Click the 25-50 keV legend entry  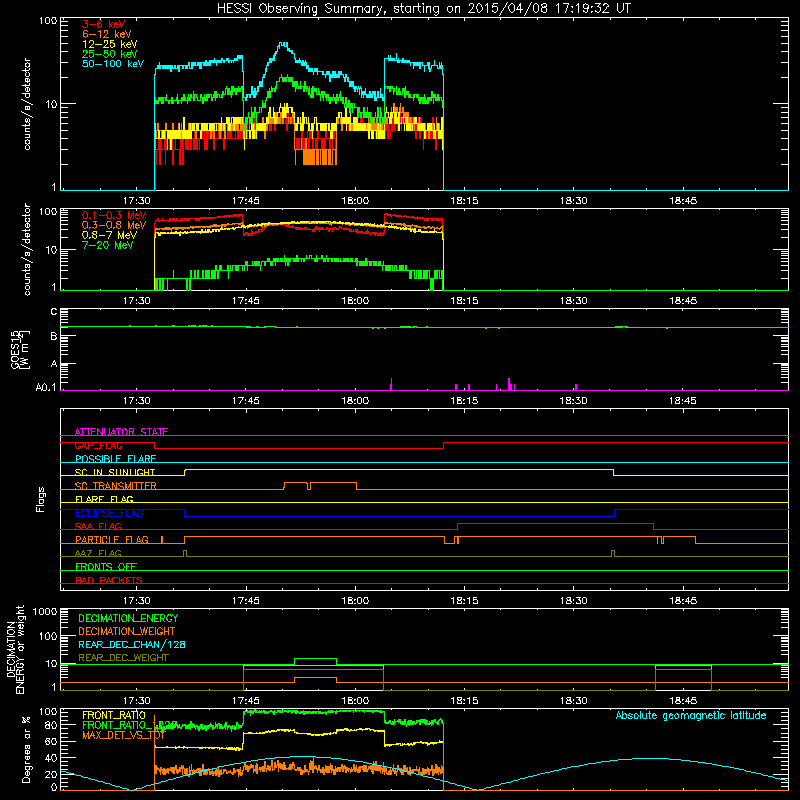(x=109, y=54)
